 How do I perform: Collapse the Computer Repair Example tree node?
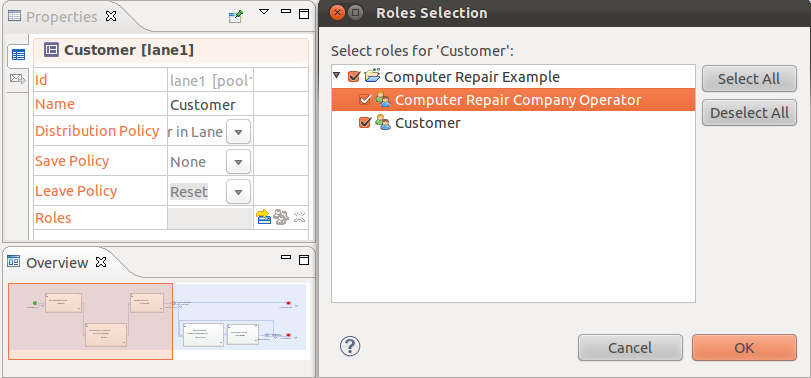(337, 76)
